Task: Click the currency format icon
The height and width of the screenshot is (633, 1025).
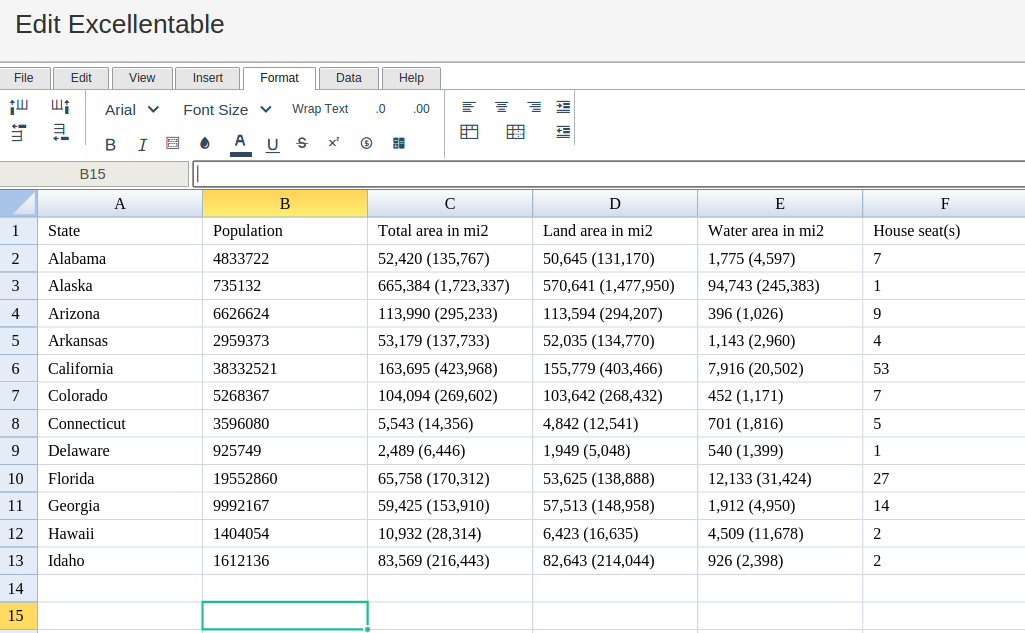Action: coord(366,144)
